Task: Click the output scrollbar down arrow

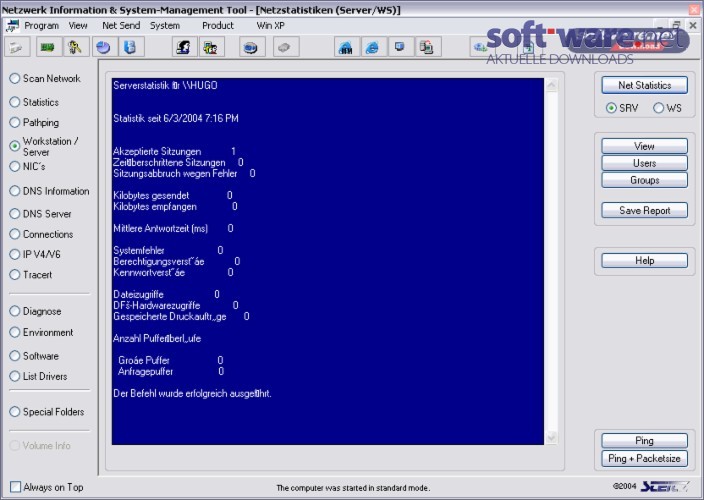Action: click(551, 437)
